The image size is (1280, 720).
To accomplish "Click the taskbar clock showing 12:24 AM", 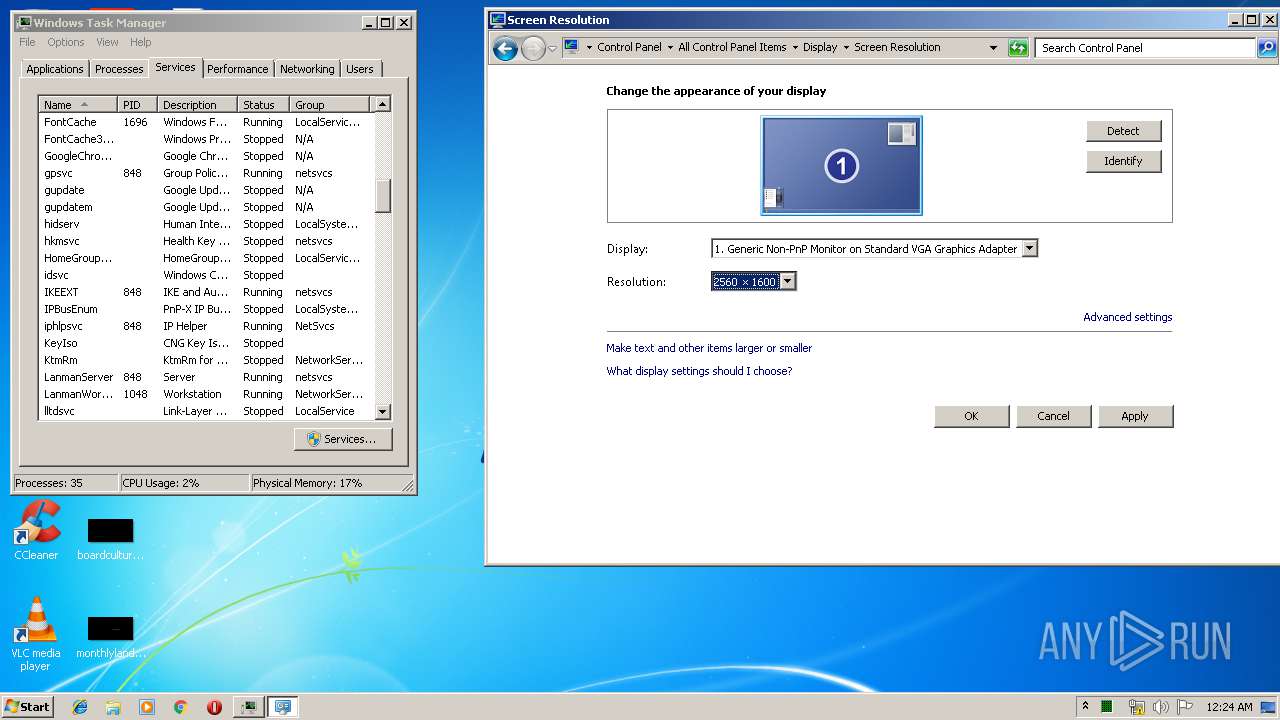I will tap(1229, 707).
